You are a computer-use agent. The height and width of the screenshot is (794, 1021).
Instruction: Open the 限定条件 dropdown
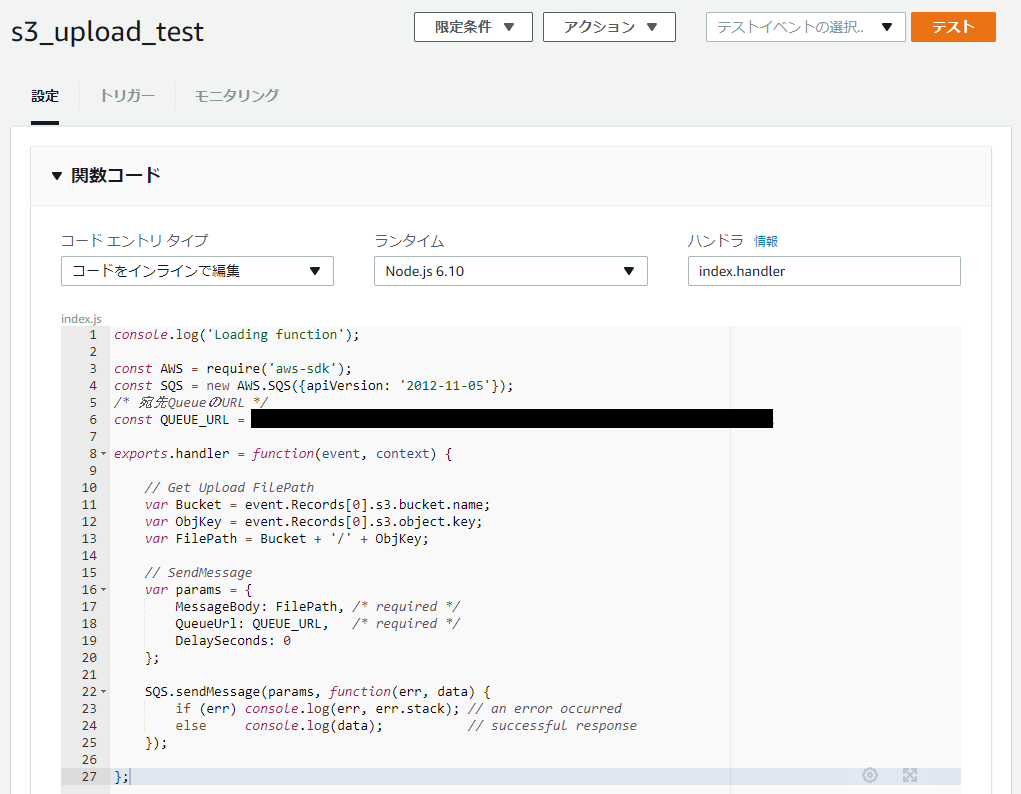click(473, 27)
